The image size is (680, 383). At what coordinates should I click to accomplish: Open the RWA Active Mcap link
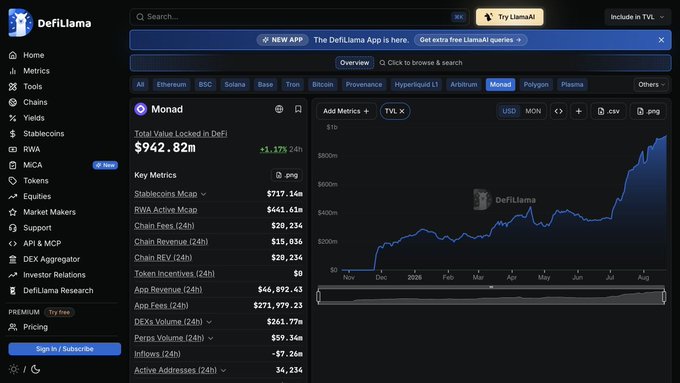pyautogui.click(x=166, y=210)
